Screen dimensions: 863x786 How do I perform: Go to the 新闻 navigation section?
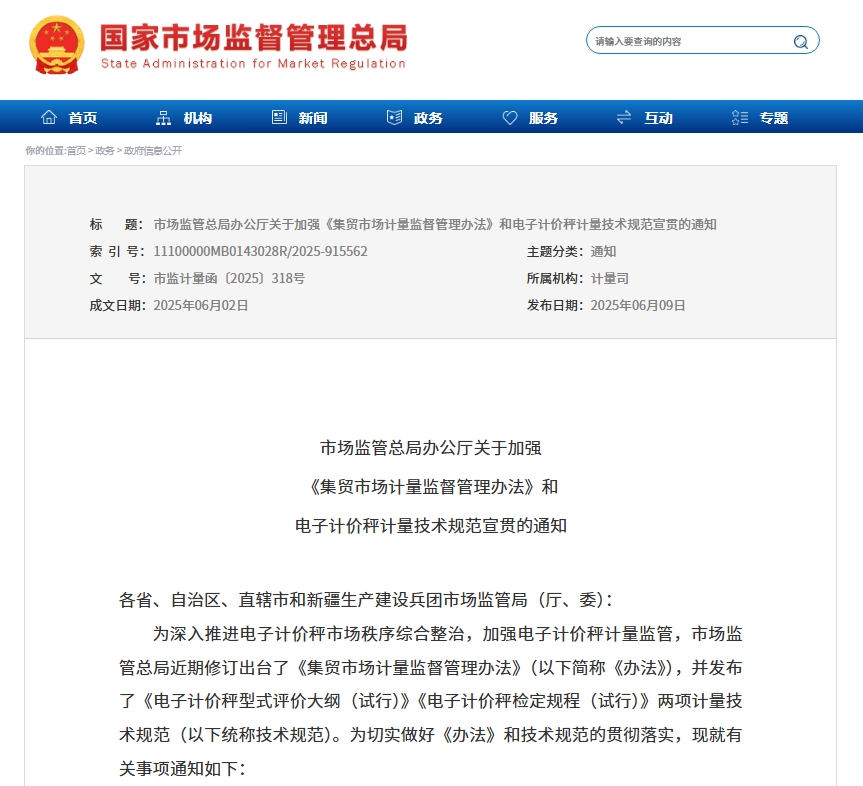click(313, 118)
